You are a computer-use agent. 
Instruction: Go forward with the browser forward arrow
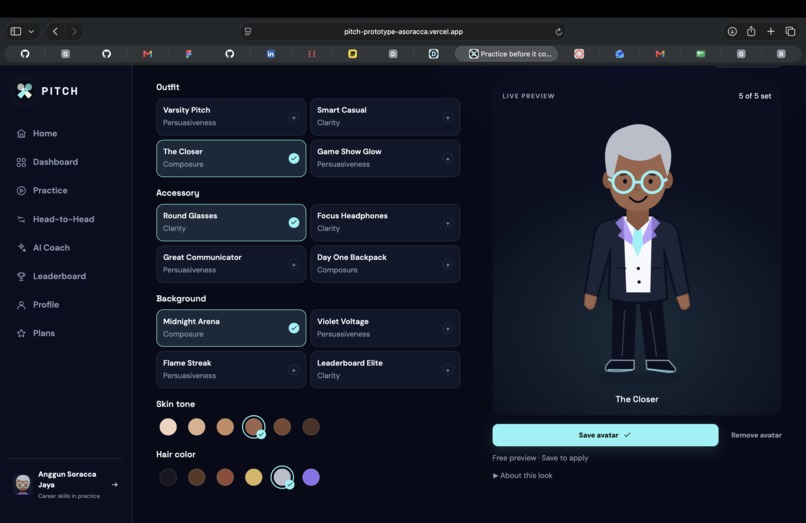pyautogui.click(x=74, y=31)
